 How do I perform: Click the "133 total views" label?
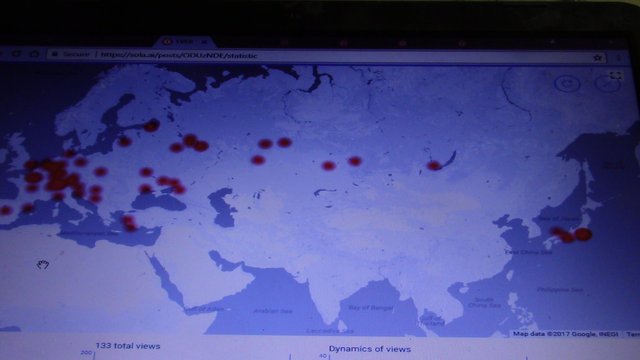(128, 346)
